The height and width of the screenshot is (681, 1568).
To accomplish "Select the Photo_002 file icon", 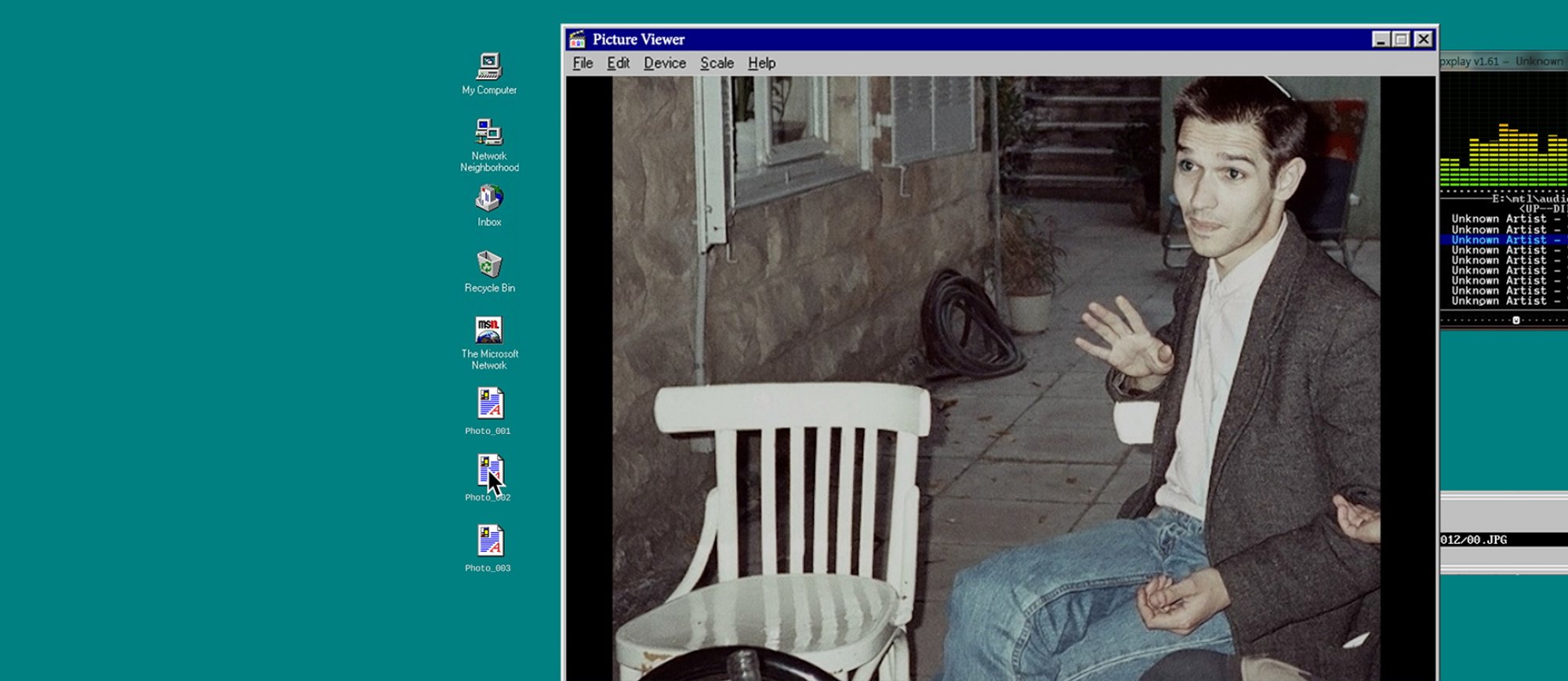I will click(x=490, y=471).
